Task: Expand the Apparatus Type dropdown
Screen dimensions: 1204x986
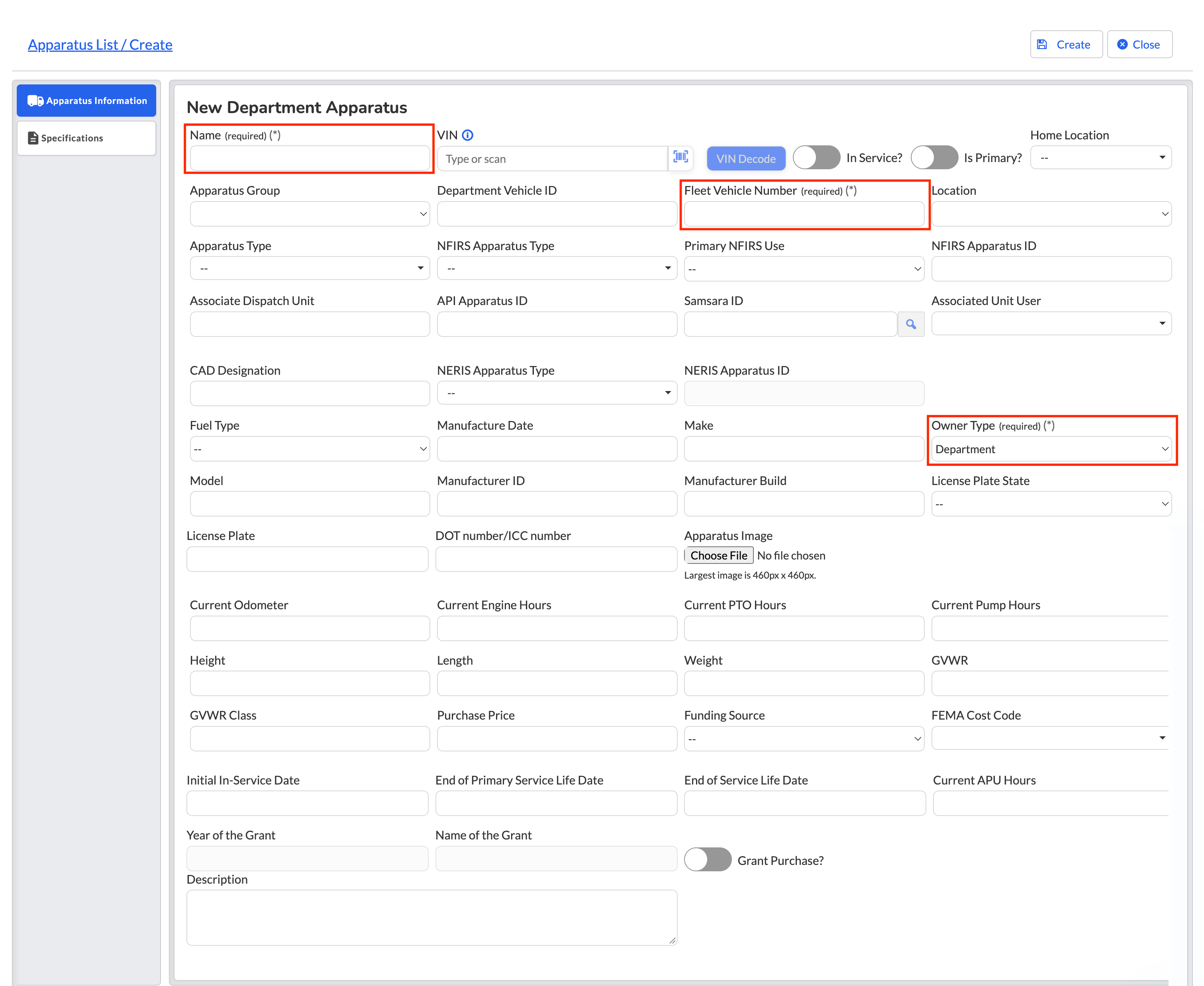Action: (x=310, y=268)
